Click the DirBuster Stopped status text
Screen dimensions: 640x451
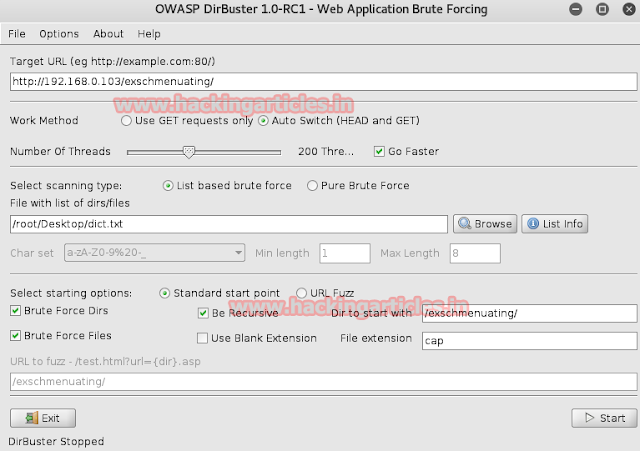point(56,442)
